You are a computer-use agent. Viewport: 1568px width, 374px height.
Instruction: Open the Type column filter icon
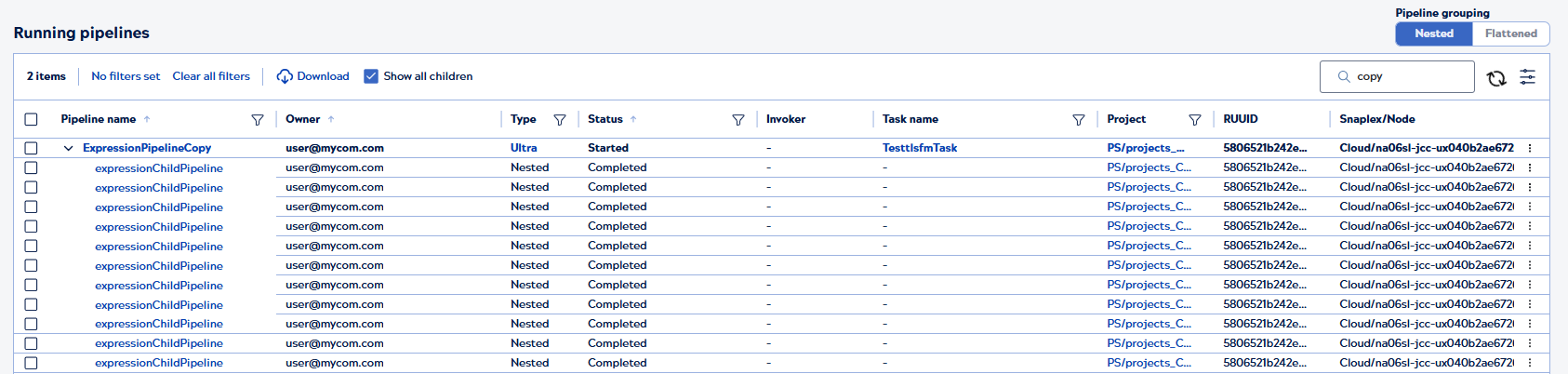[x=560, y=120]
